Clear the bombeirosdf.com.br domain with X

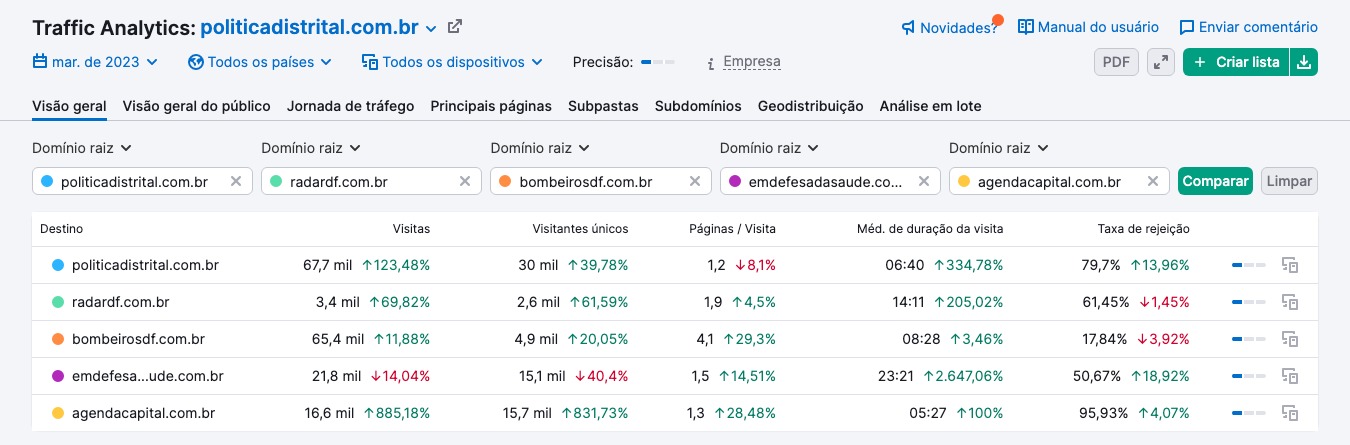pyautogui.click(x=694, y=181)
